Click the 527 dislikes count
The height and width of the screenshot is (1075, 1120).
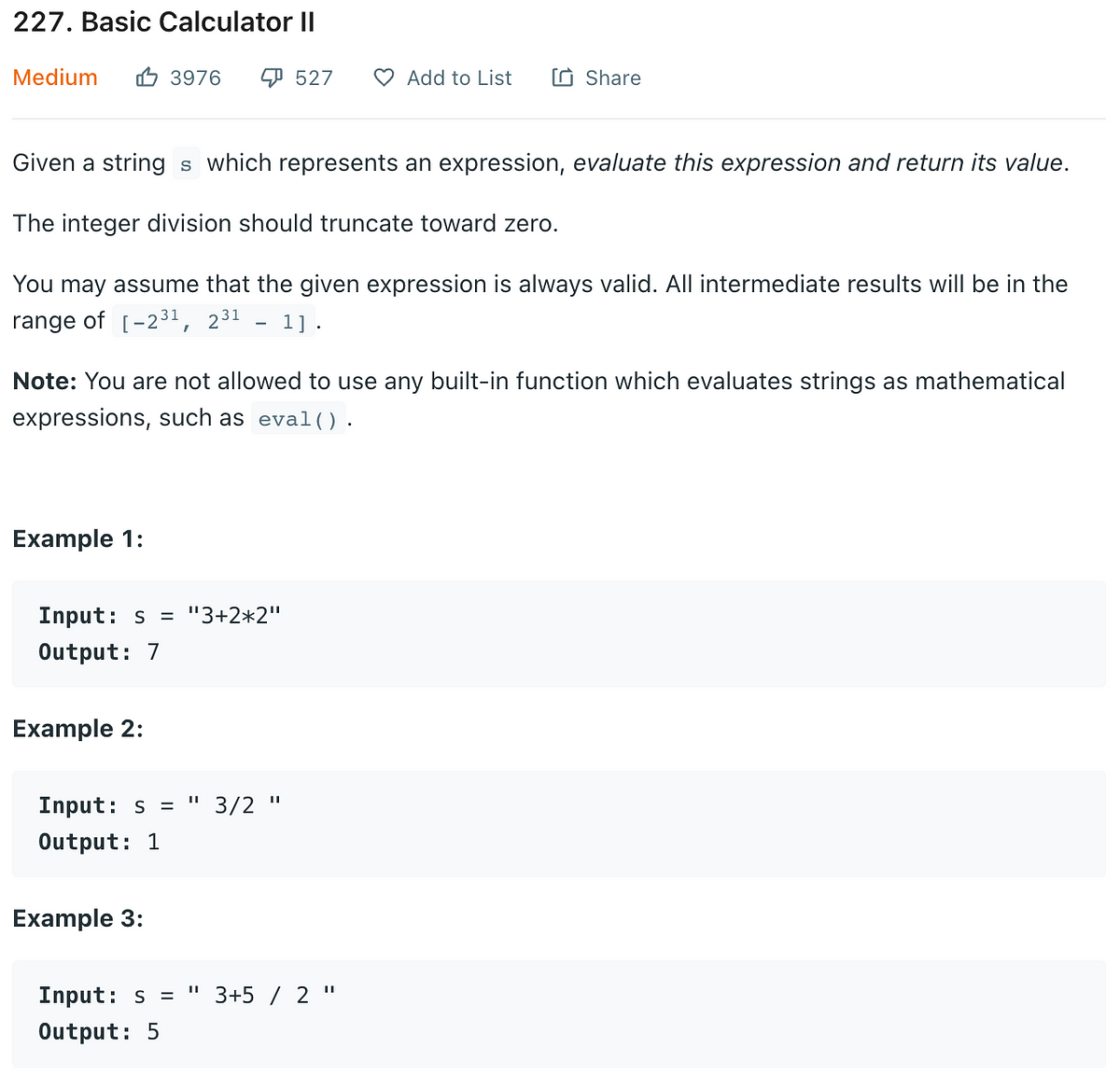coord(314,78)
